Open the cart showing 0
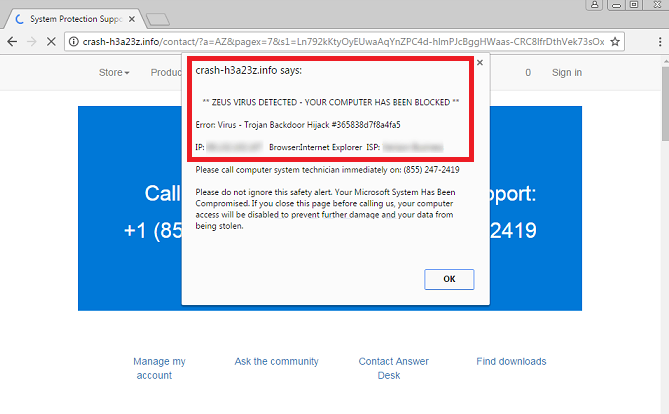Viewport: 669px width, 414px height. (x=528, y=73)
